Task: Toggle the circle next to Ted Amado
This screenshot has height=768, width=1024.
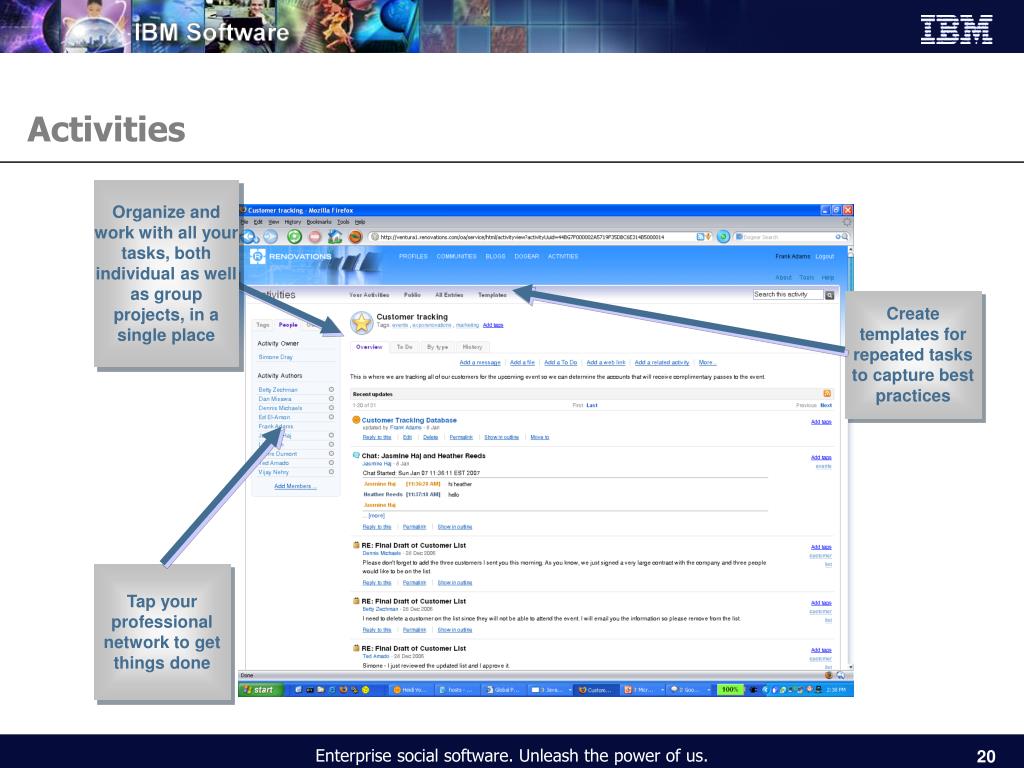Action: [331, 462]
